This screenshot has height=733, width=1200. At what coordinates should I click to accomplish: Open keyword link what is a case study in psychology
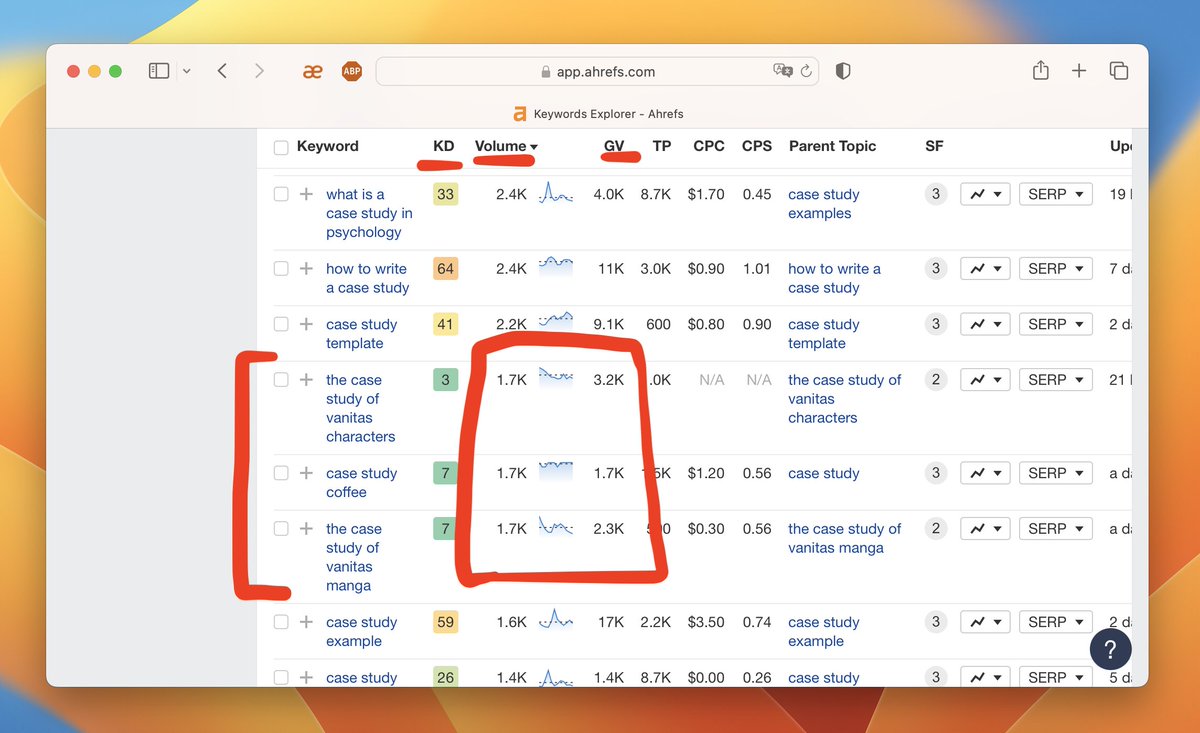click(369, 213)
